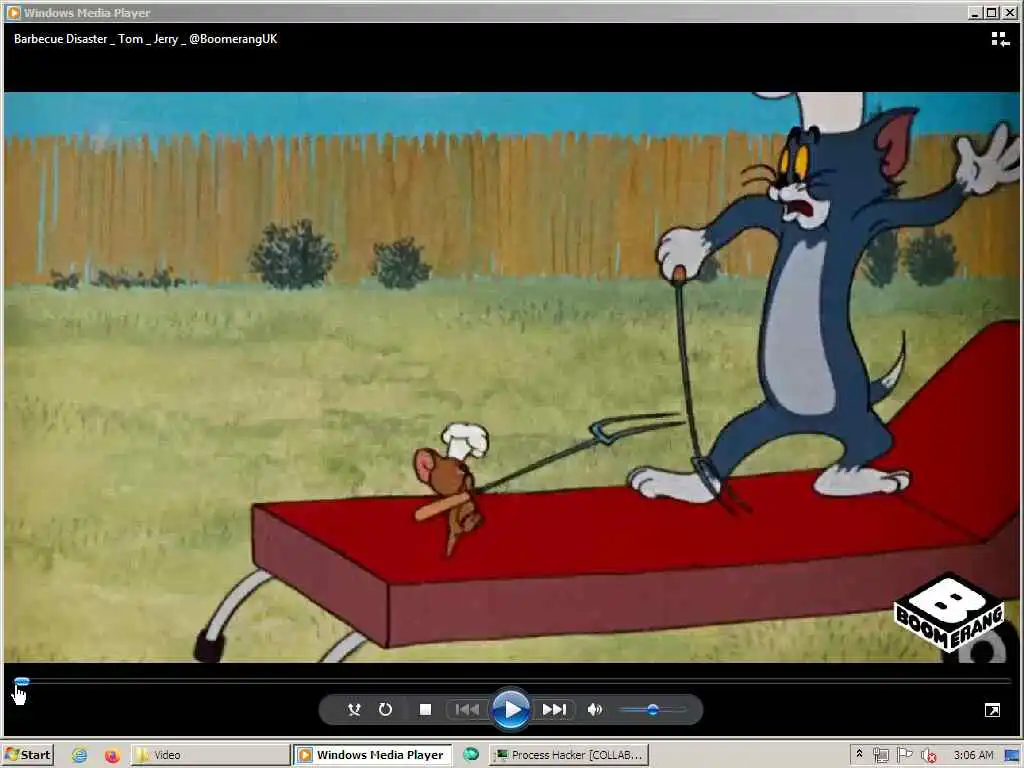The height and width of the screenshot is (768, 1024).
Task: Stop the video playback
Action: coord(425,709)
